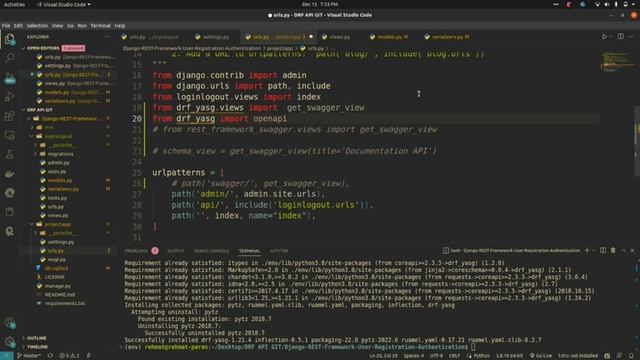Open manage.py in file tree
This screenshot has width=640, height=360.
click(57, 286)
